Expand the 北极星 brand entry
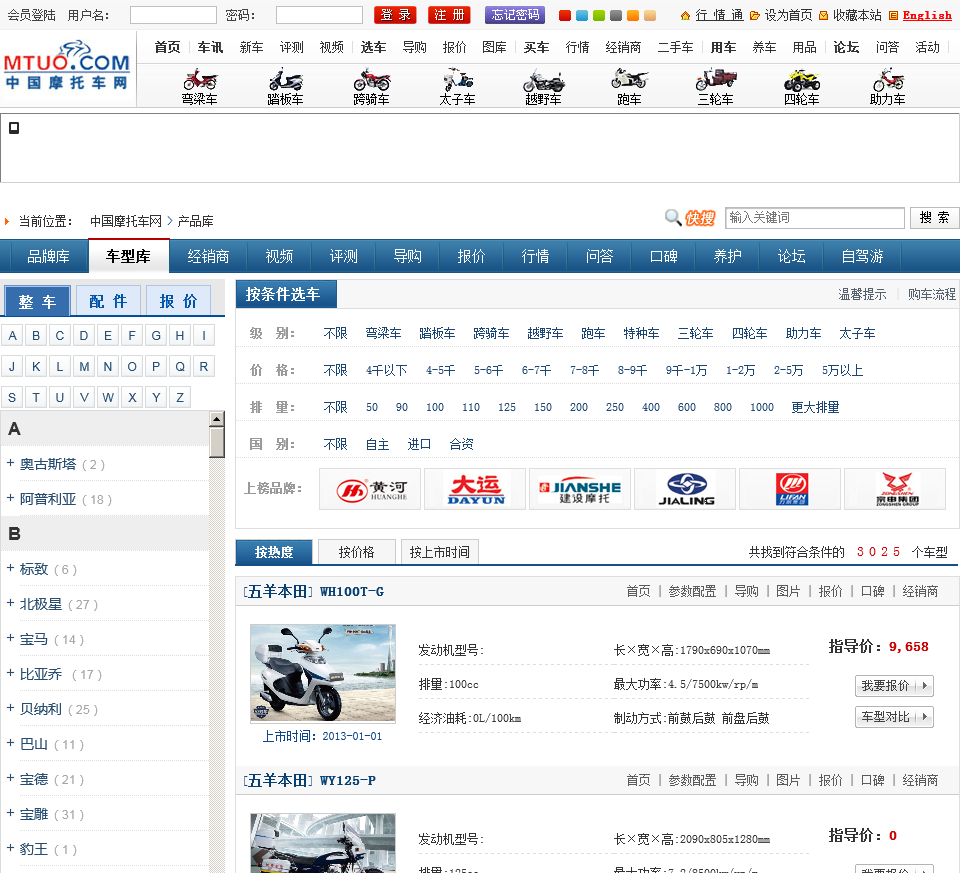Screen dimensions: 960x873 click(10, 603)
